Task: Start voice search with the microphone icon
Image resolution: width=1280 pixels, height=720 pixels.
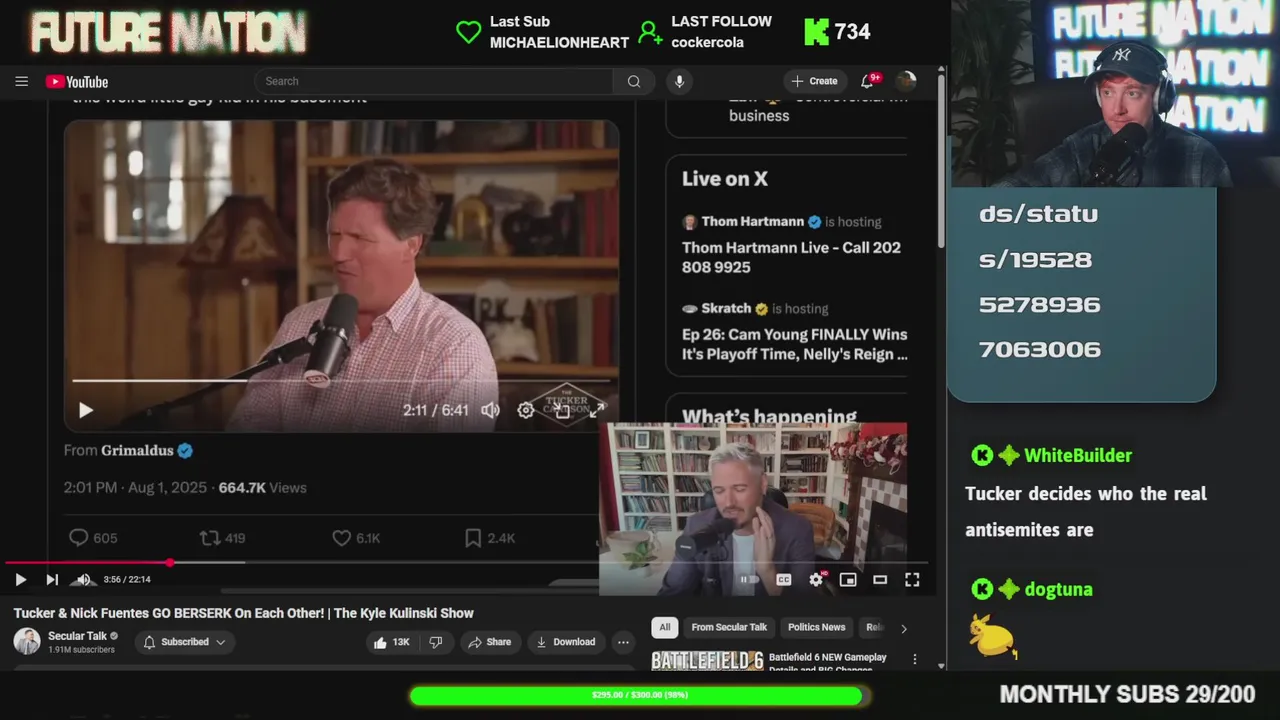Action: 679,81
